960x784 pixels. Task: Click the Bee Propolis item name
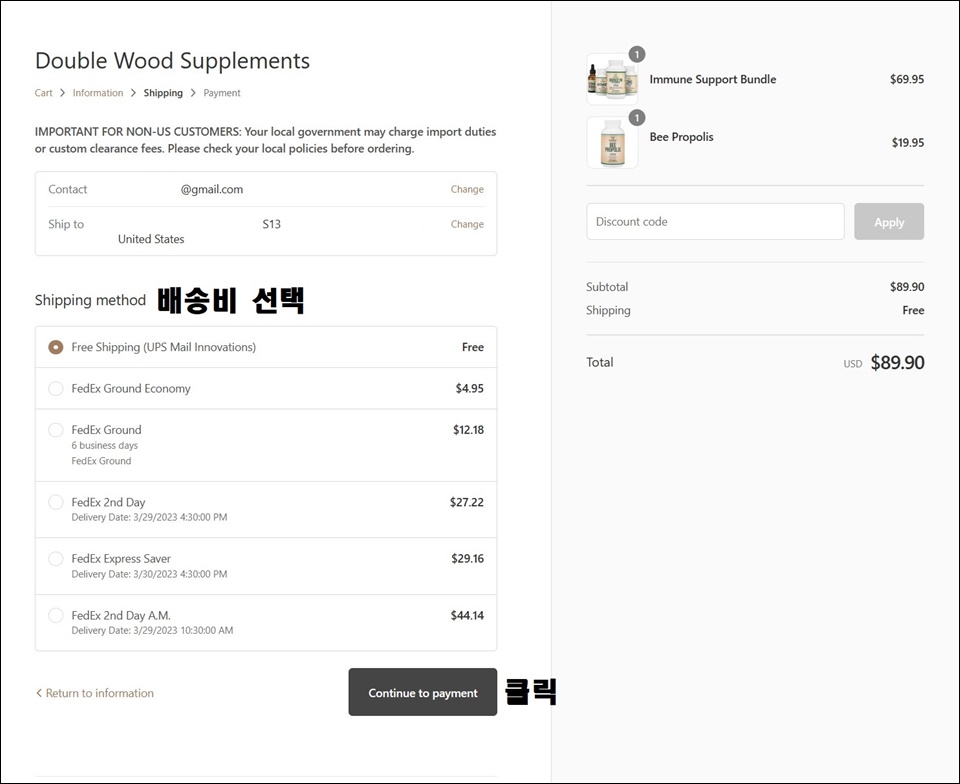681,137
